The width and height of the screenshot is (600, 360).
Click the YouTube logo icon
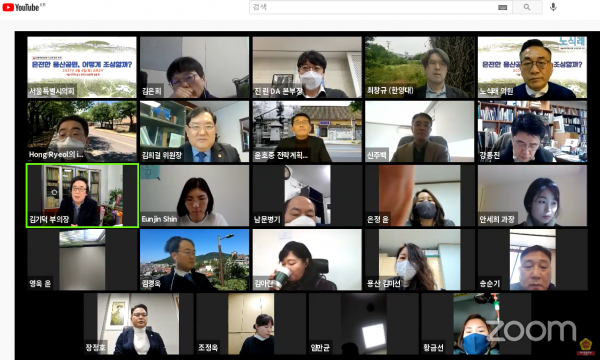pos(21,7)
